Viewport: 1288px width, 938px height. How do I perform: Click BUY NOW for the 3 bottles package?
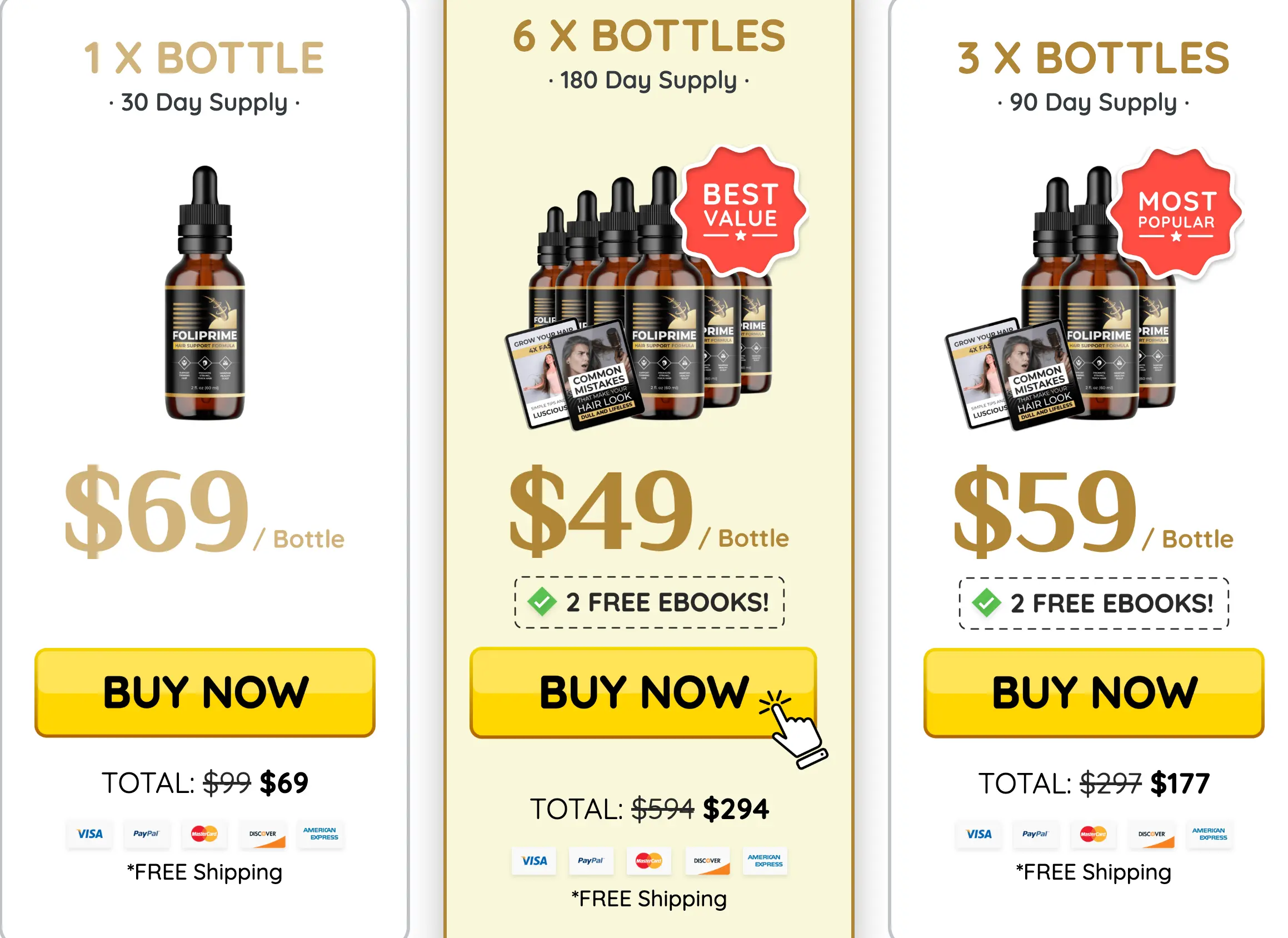pyautogui.click(x=1094, y=692)
